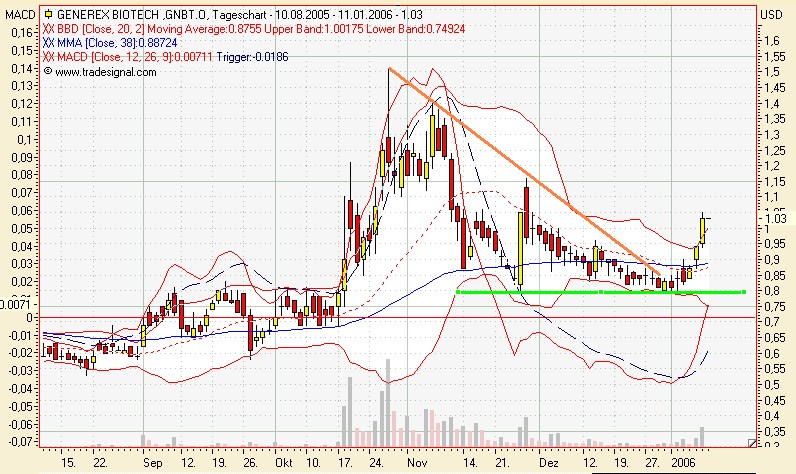Select the 'MMA [Close, 38]:0.88724' legend entry
Screen dimensions: 796x474
117,43
